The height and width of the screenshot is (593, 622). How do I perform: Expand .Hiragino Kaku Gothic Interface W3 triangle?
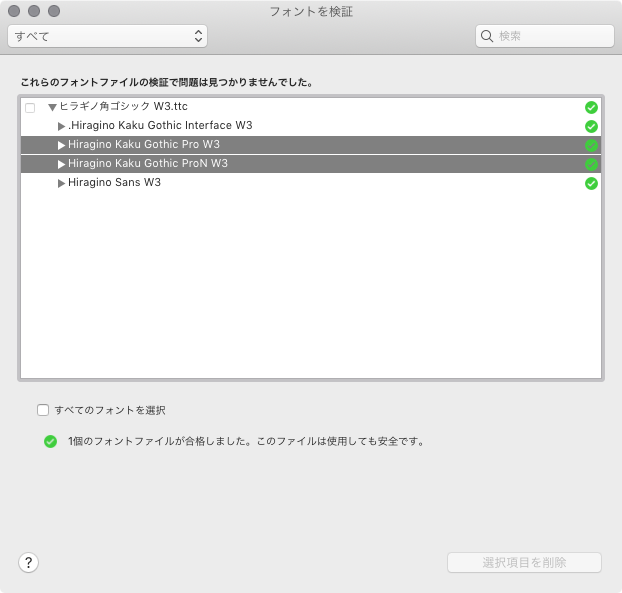point(61,126)
